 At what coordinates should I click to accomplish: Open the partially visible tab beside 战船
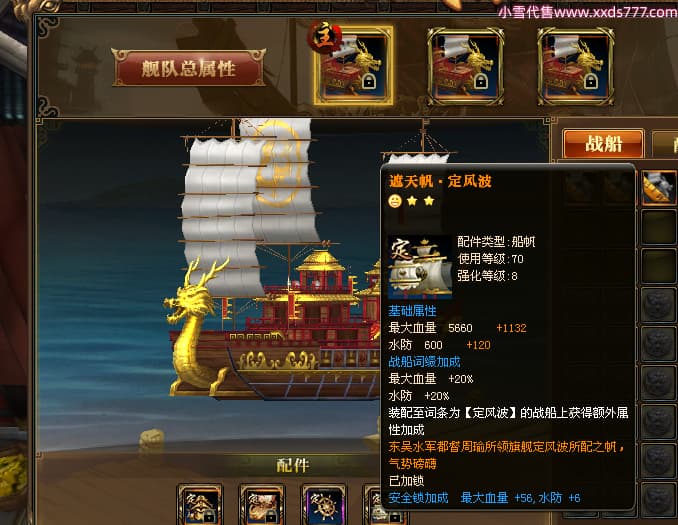(665, 145)
